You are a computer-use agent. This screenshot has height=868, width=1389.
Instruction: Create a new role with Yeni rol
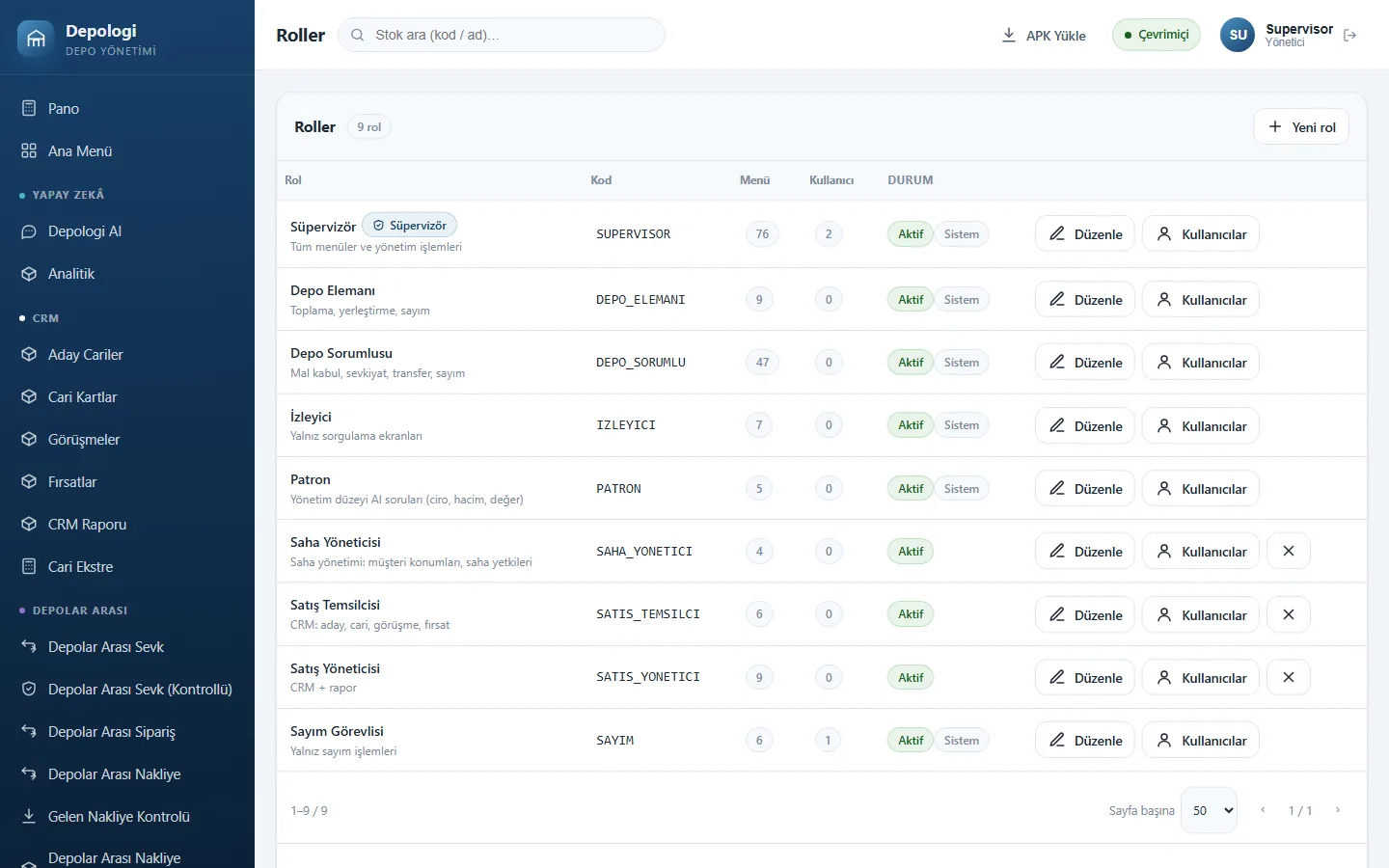point(1301,126)
